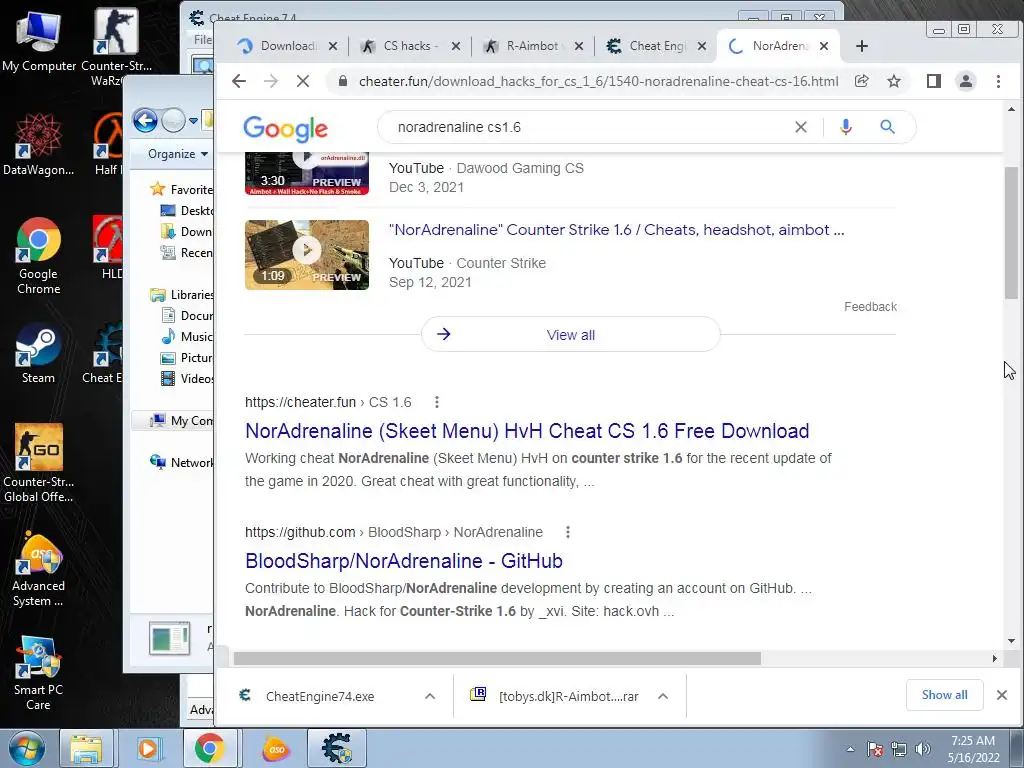Open Chrome three-dot menu

tap(998, 81)
